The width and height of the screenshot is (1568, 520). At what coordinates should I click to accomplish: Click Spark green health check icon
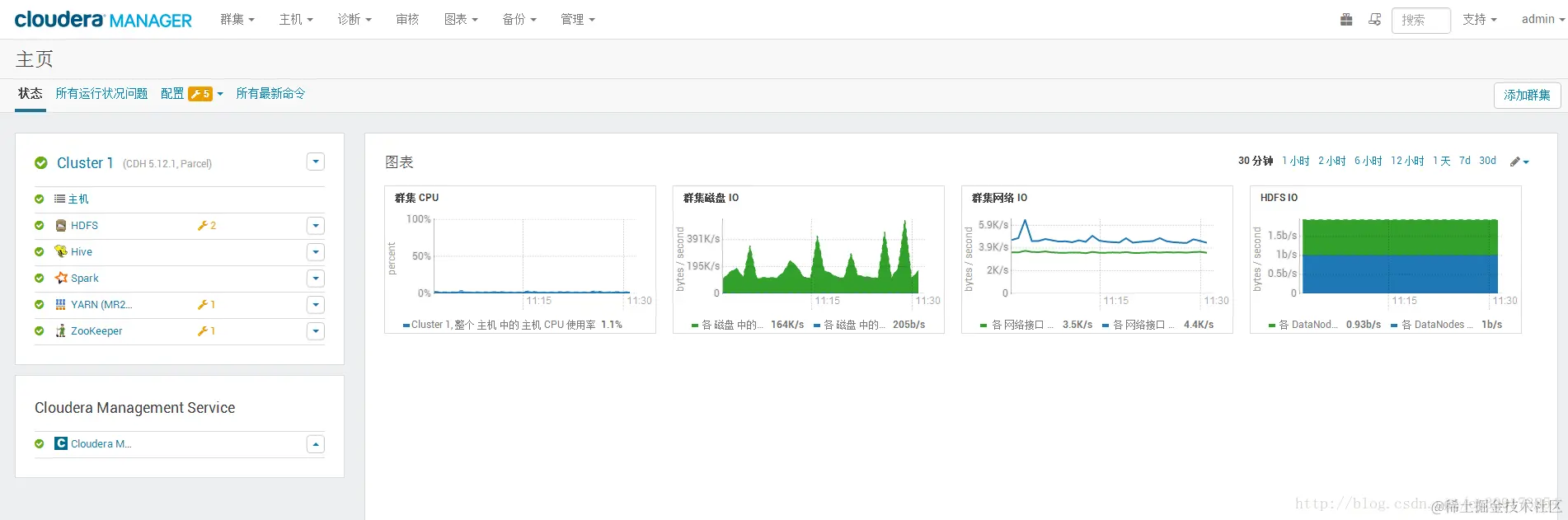[39, 278]
